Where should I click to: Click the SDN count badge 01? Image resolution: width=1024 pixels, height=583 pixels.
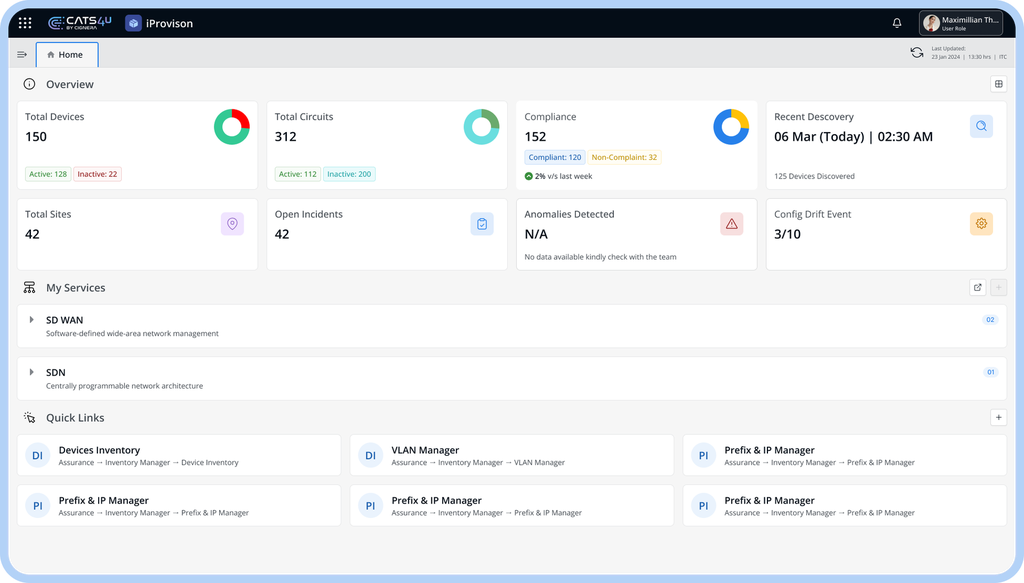pos(991,372)
